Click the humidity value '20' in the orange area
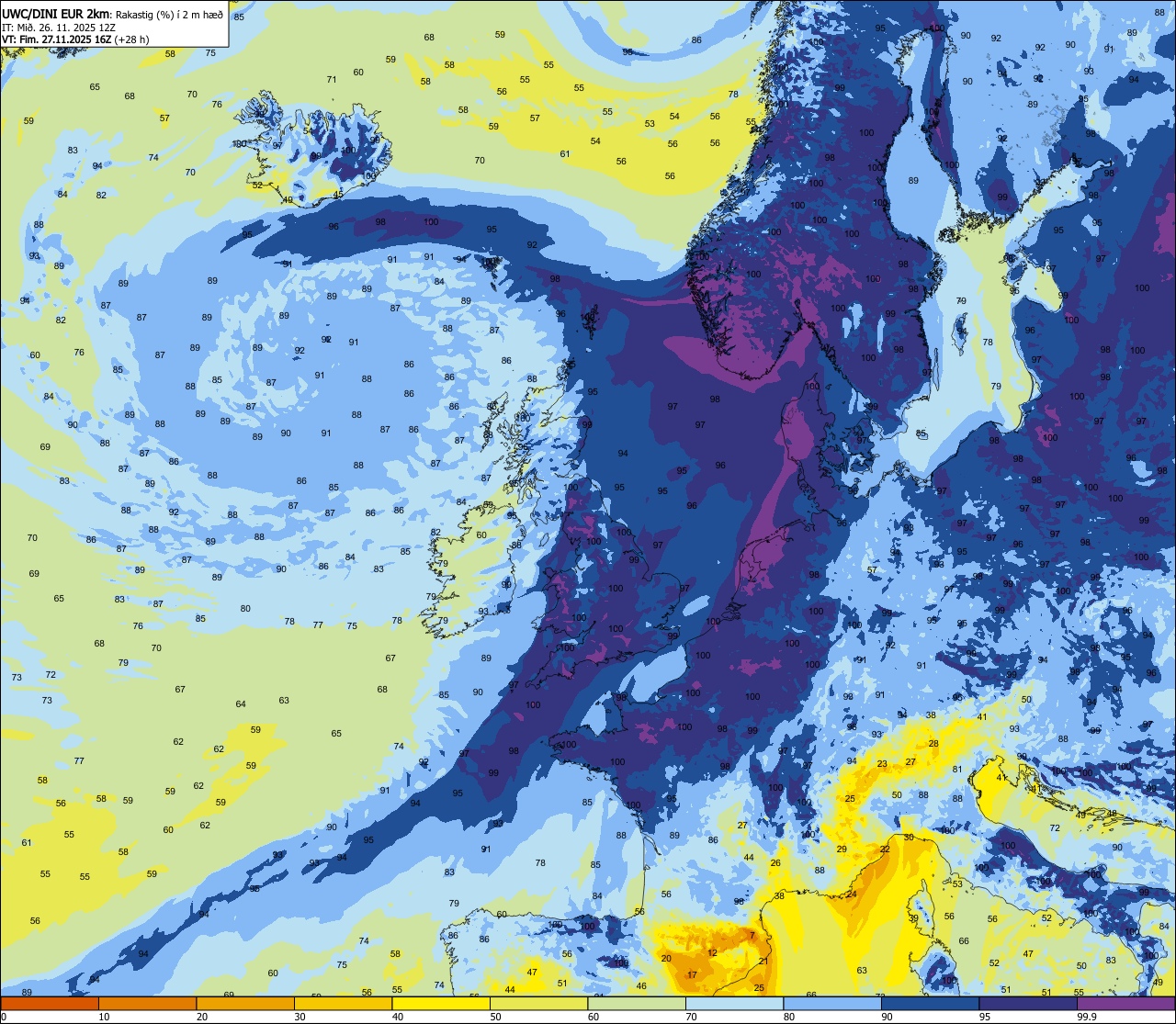Viewport: 1176px width, 1024px height. (x=666, y=959)
